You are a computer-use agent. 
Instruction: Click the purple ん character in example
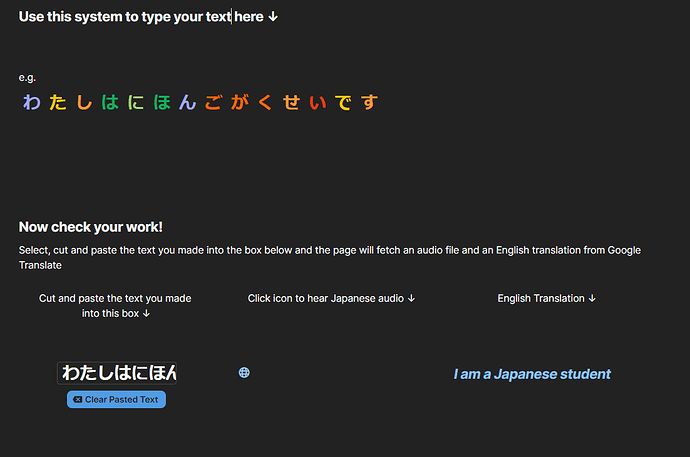(188, 102)
